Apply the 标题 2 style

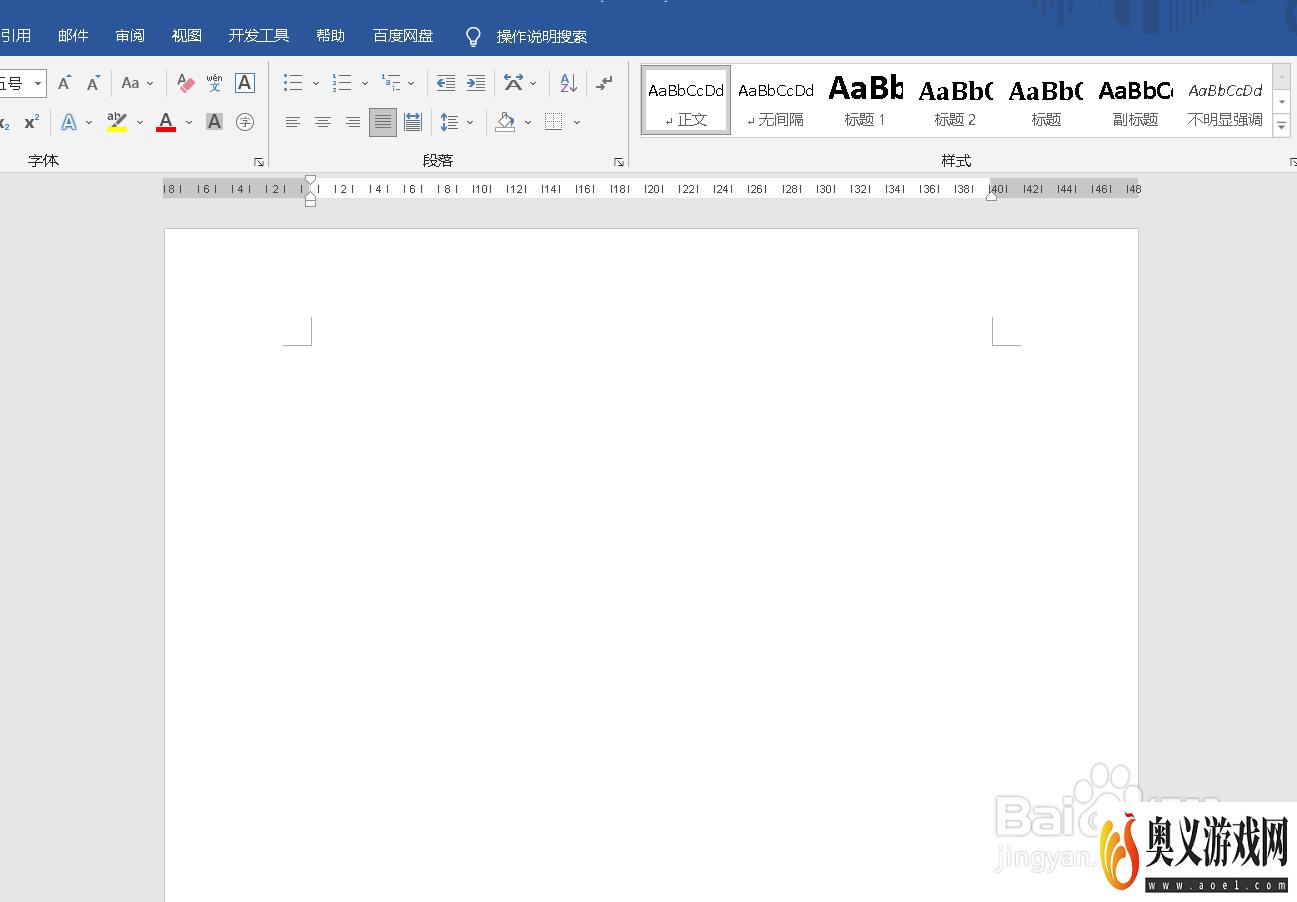(x=955, y=100)
